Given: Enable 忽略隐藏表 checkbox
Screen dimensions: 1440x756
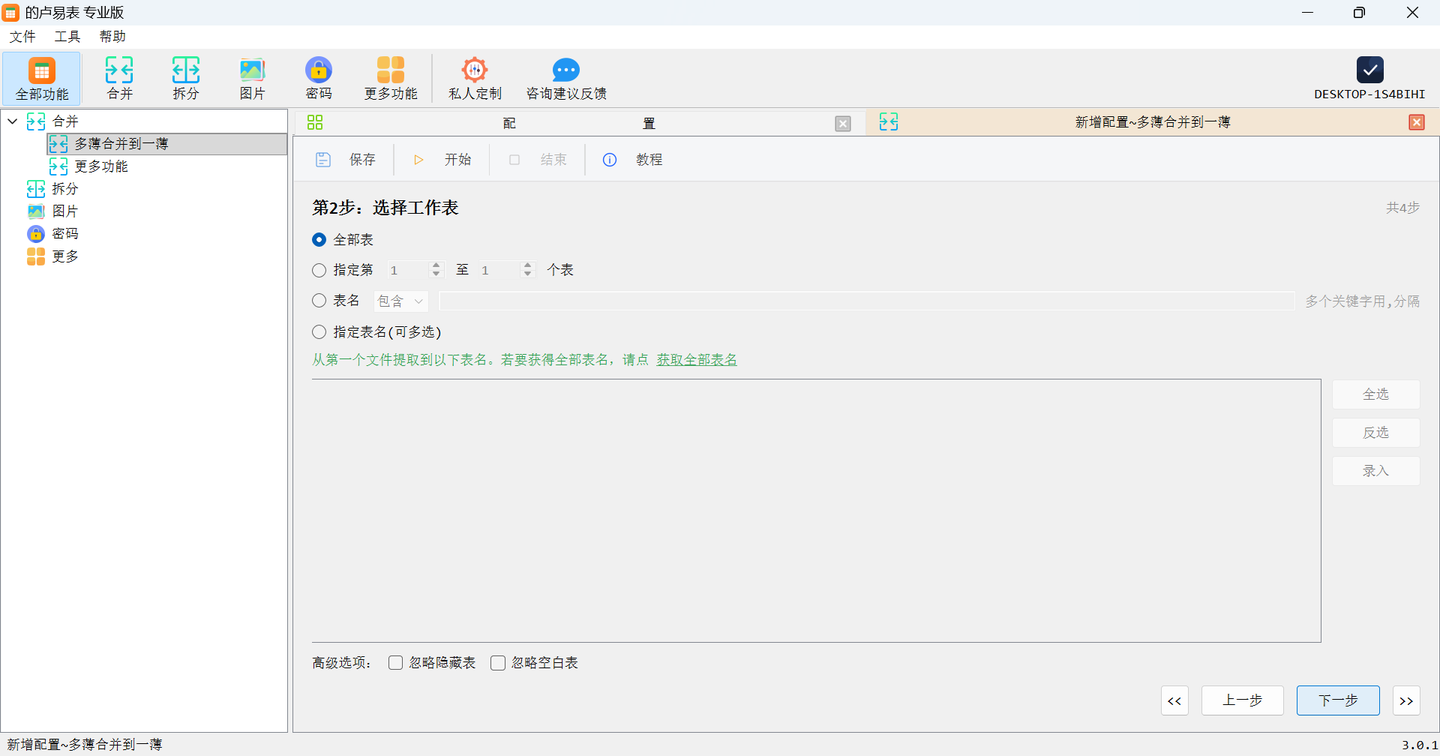Looking at the screenshot, I should click(x=396, y=663).
